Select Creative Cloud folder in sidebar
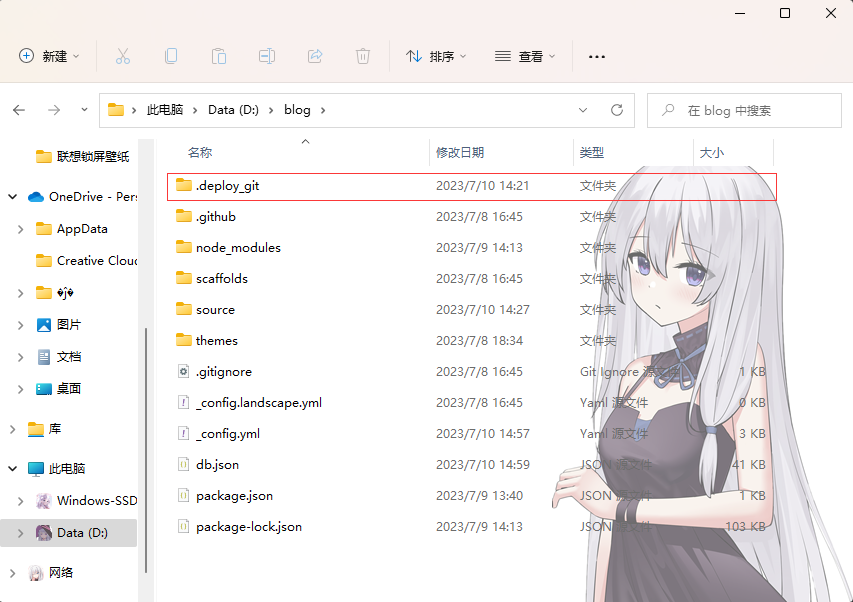This screenshot has height=602, width=853. pos(86,260)
